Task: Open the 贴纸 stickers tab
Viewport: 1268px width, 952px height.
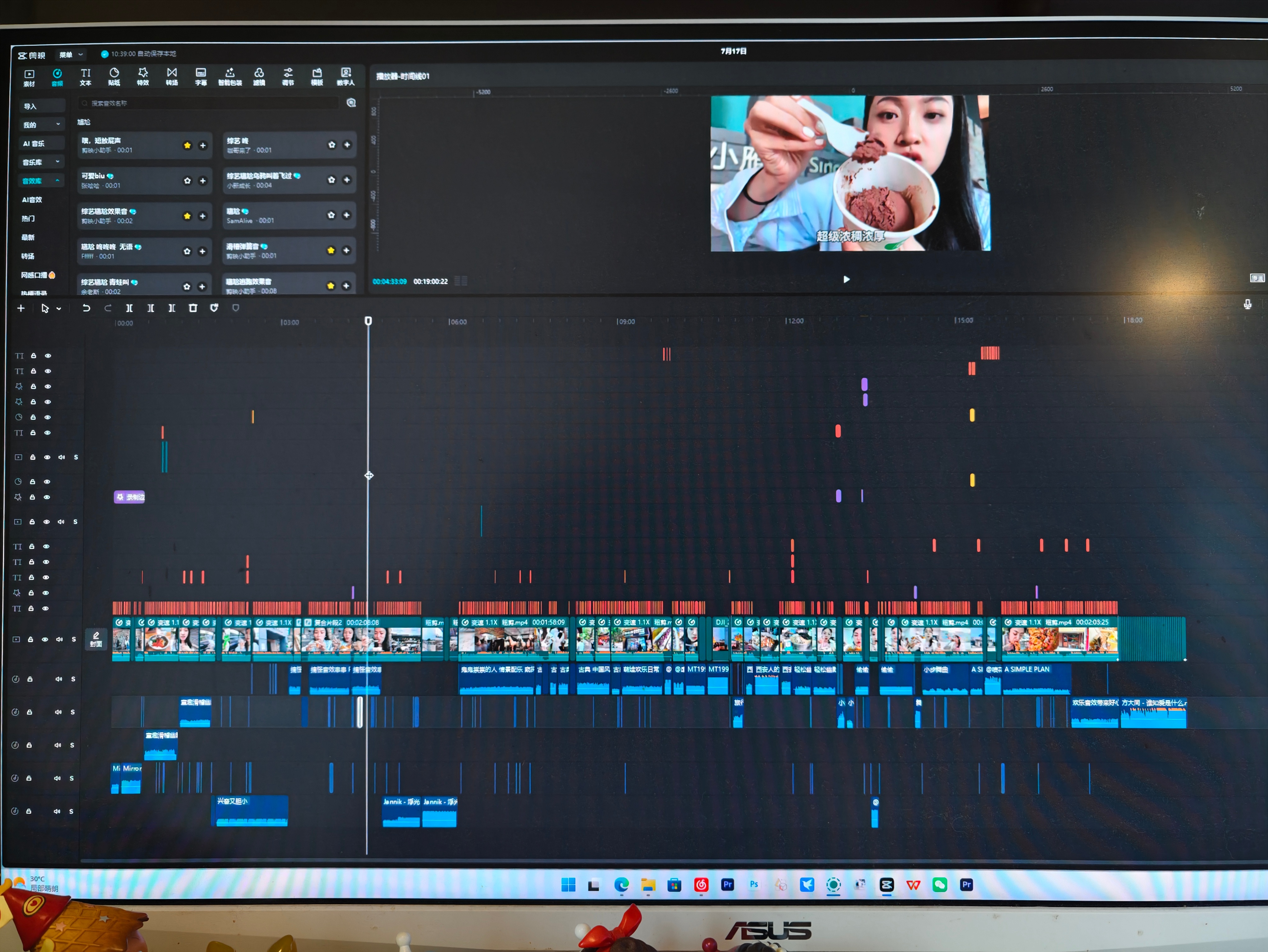Action: pyautogui.click(x=114, y=77)
